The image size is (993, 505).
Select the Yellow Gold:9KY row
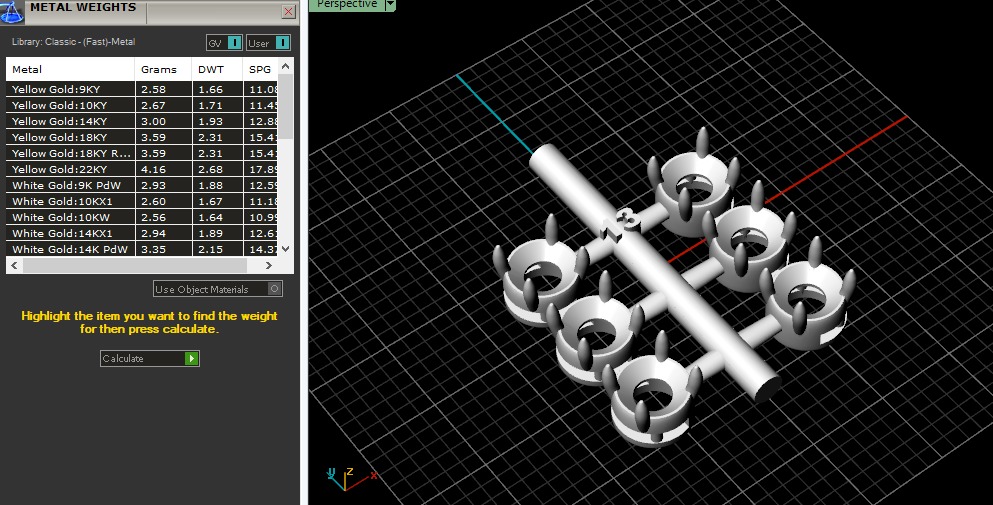tap(142, 89)
